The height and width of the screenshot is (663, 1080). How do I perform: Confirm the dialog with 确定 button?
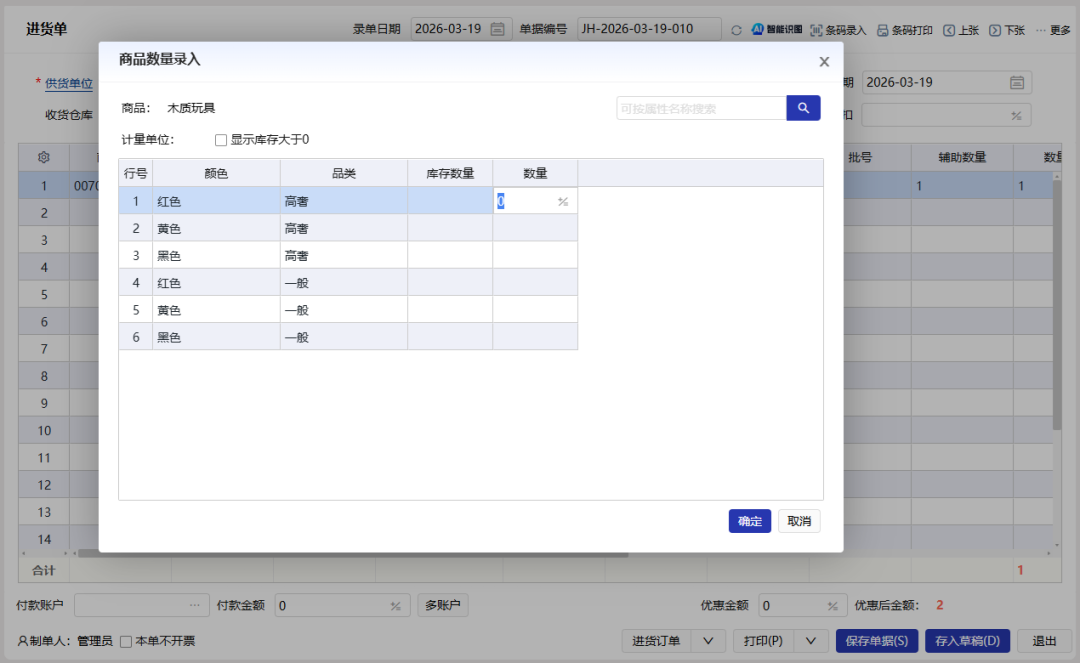point(750,521)
